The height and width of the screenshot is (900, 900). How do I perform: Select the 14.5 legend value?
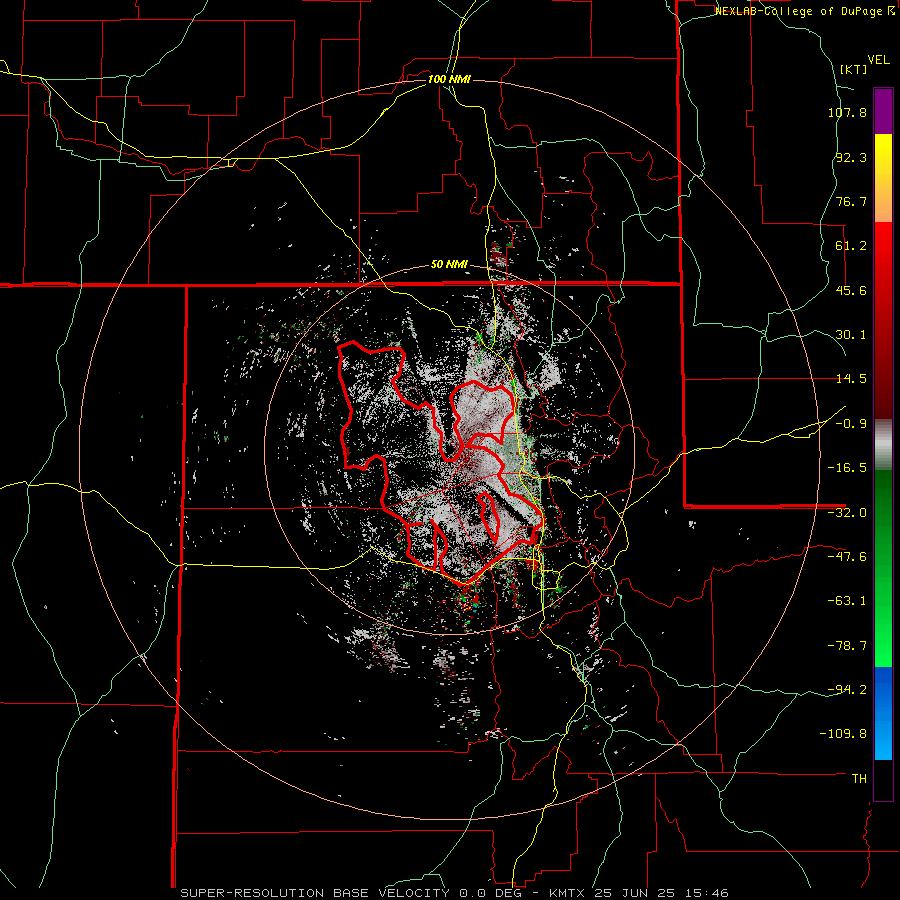(x=851, y=379)
